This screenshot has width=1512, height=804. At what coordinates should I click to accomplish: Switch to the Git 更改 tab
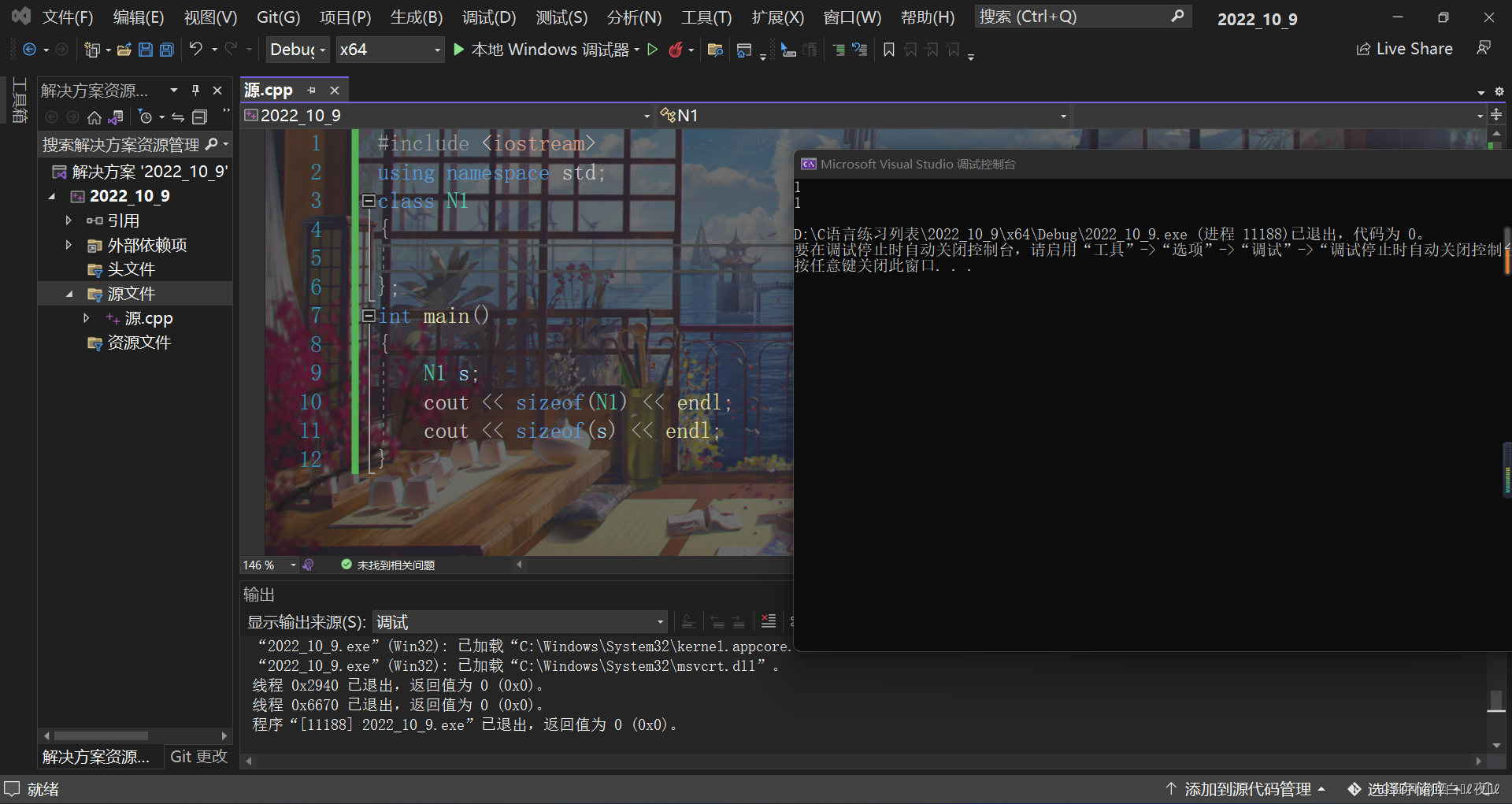pyautogui.click(x=198, y=757)
